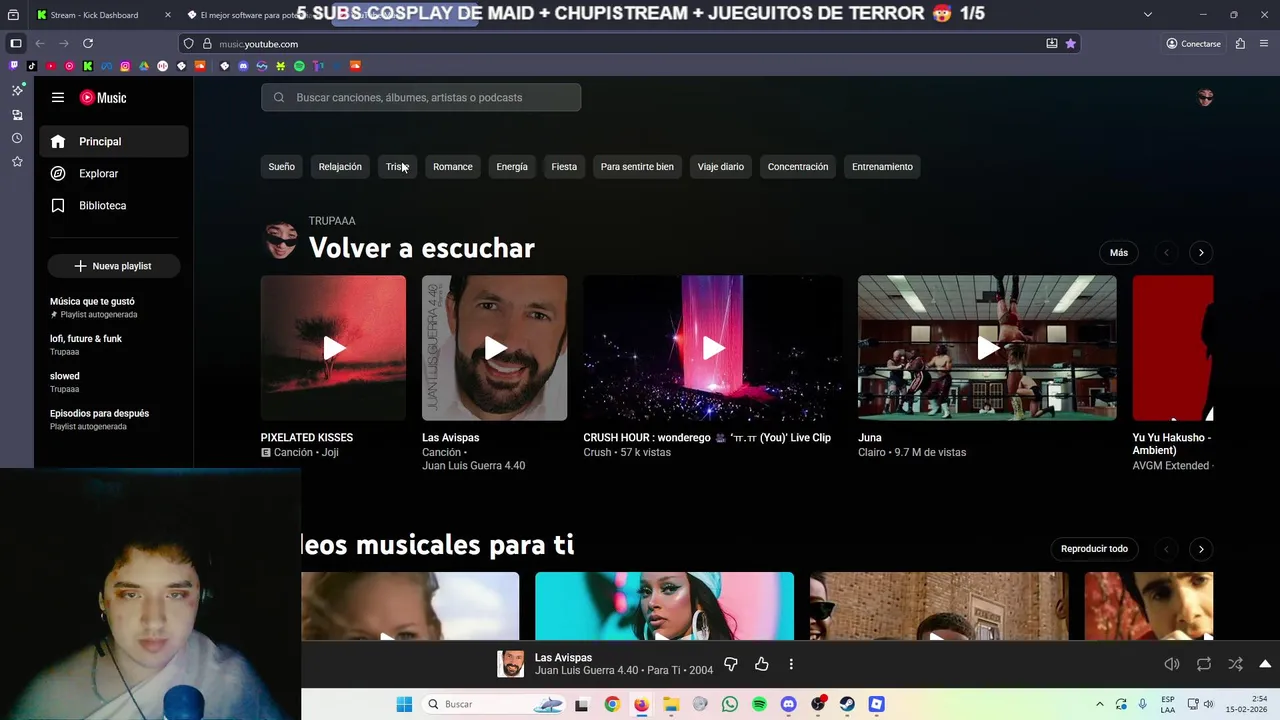The height and width of the screenshot is (720, 1280).
Task: Toggle repeat mode in player bar
Action: [x=1204, y=664]
